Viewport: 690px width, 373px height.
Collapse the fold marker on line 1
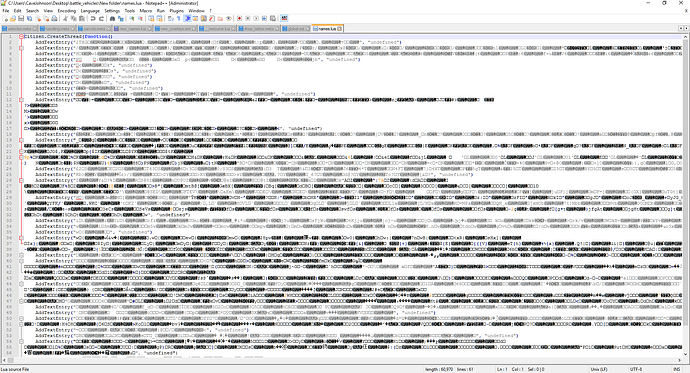[21, 37]
